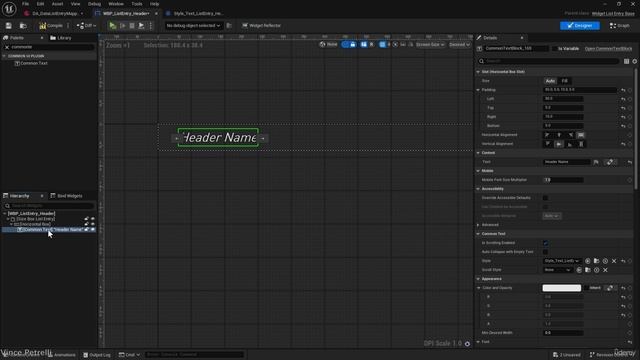Select Fill size option

coord(564,81)
